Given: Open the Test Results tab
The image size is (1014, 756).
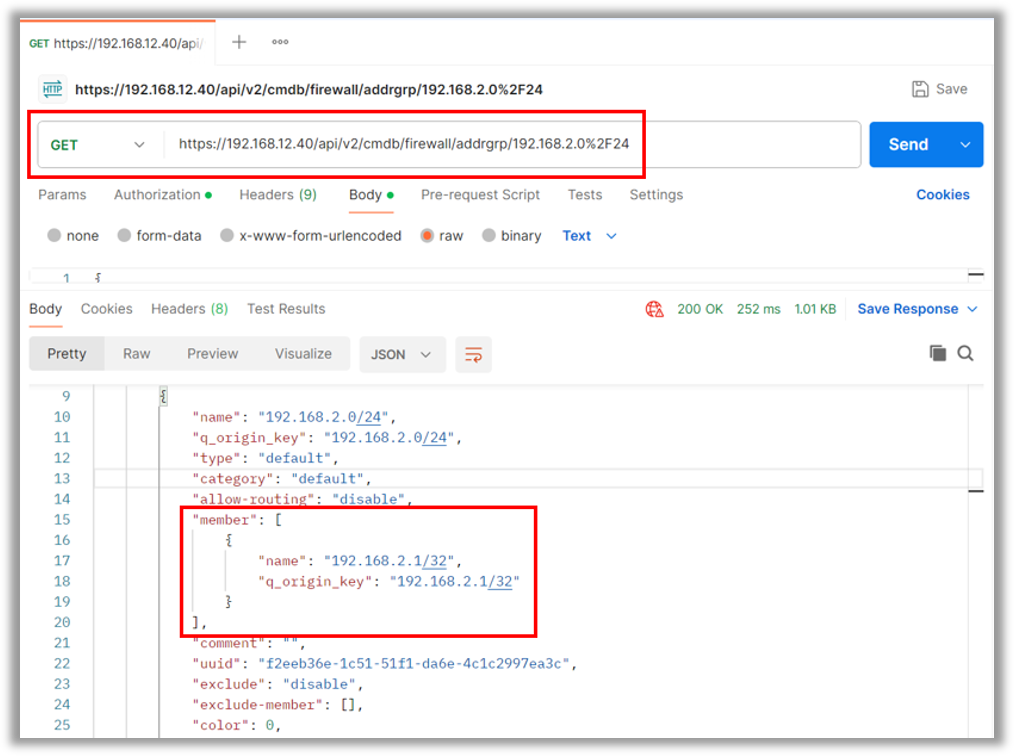Looking at the screenshot, I should pyautogui.click(x=286, y=309).
